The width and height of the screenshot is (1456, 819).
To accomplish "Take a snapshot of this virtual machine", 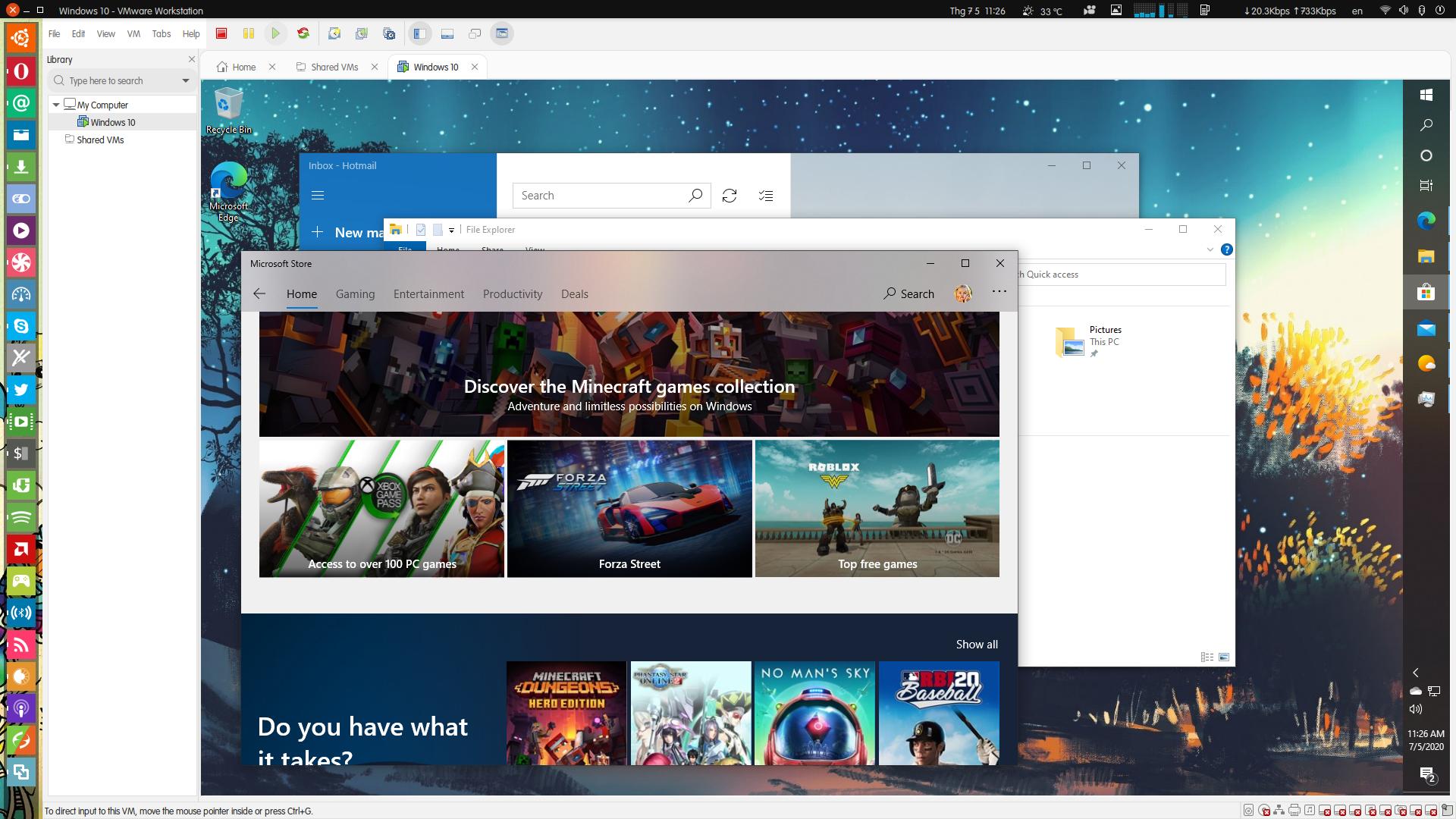I will tap(334, 33).
